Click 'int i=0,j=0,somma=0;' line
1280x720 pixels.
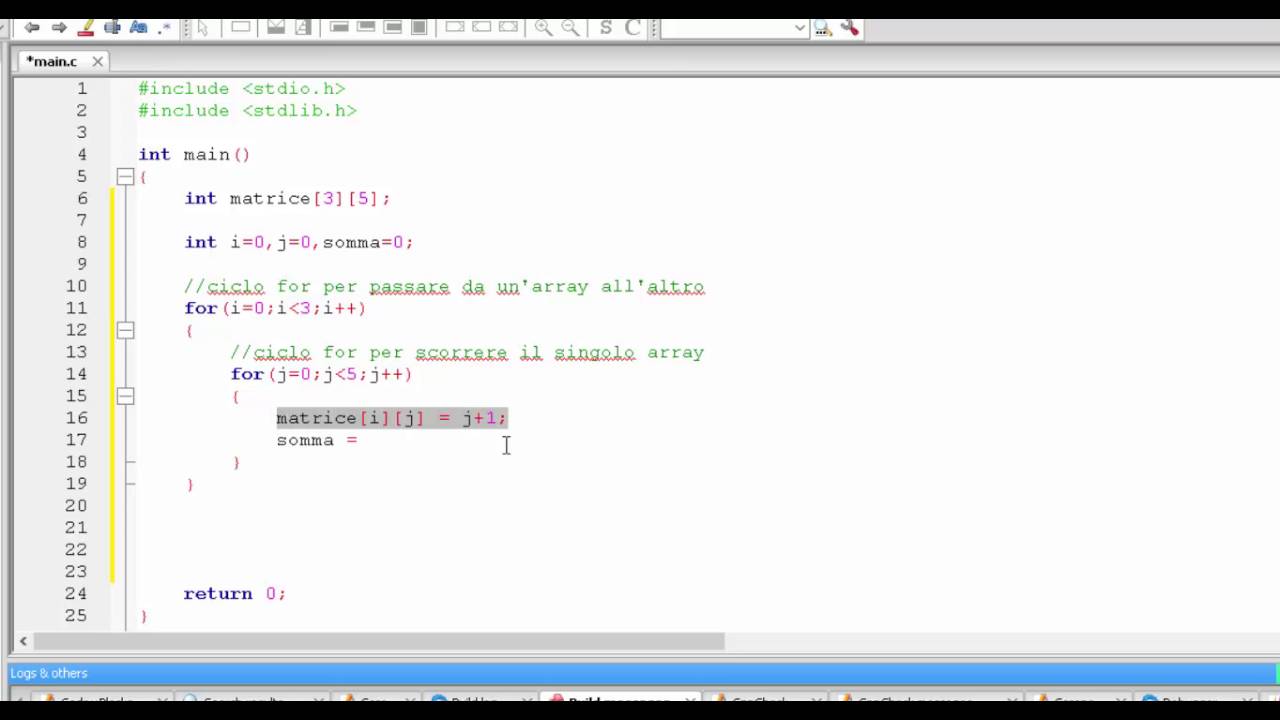(x=299, y=242)
